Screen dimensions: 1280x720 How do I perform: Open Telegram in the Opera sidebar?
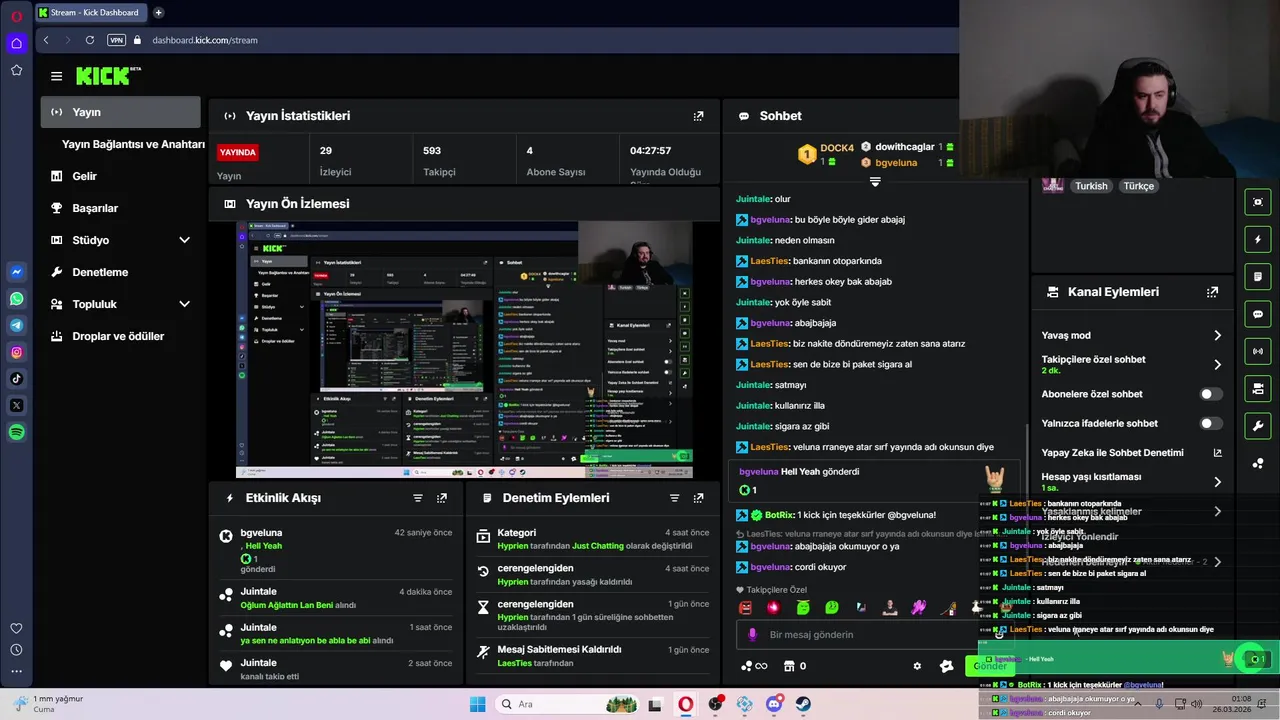[17, 325]
